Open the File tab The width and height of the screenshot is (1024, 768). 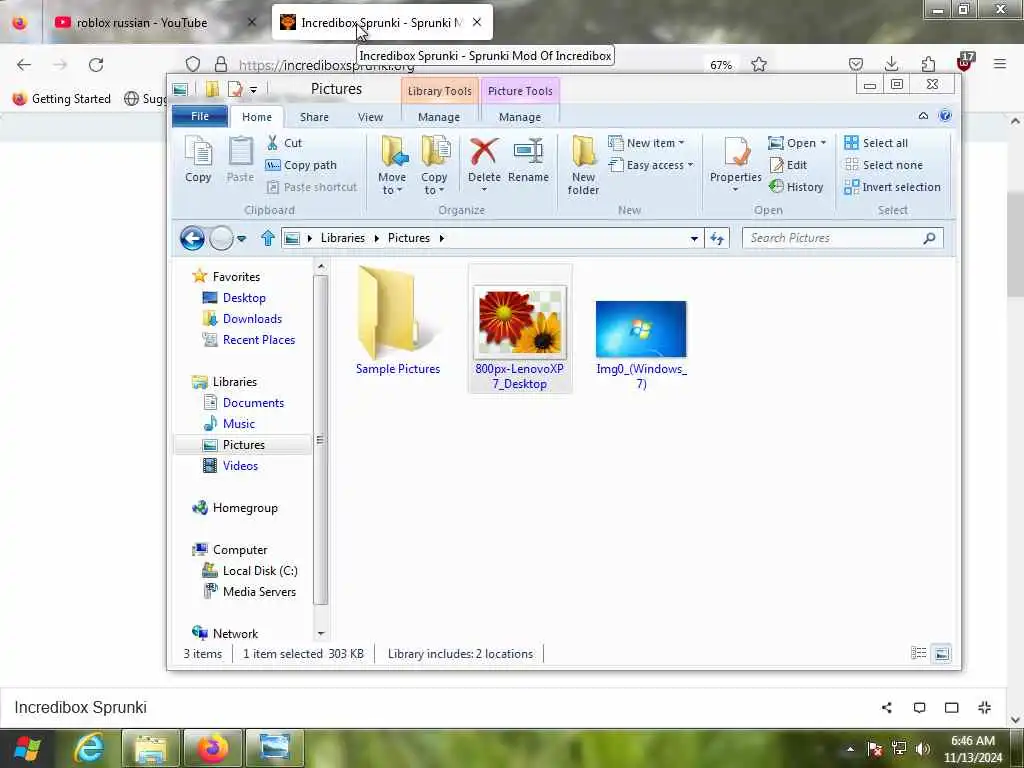[x=200, y=116]
